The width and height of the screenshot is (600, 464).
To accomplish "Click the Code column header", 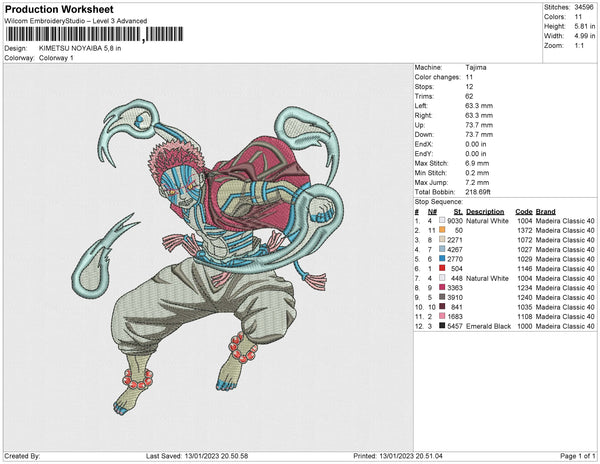I will (x=523, y=212).
